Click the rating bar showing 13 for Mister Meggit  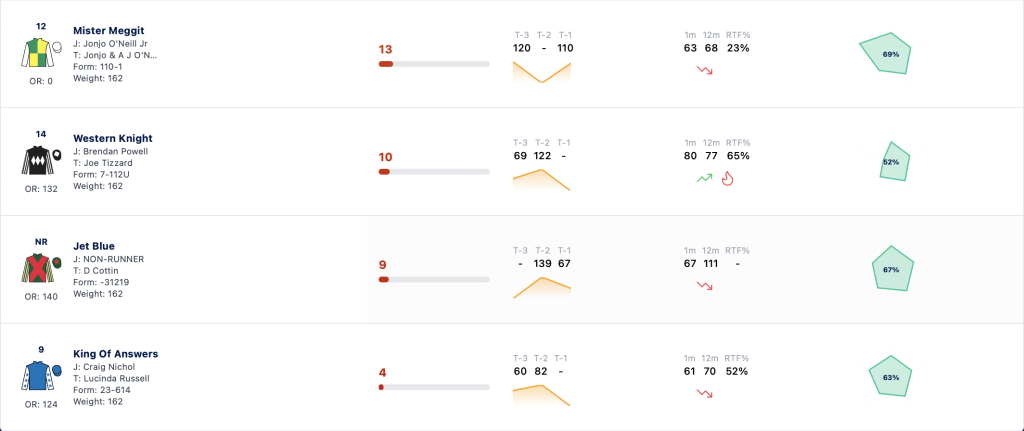click(x=434, y=64)
